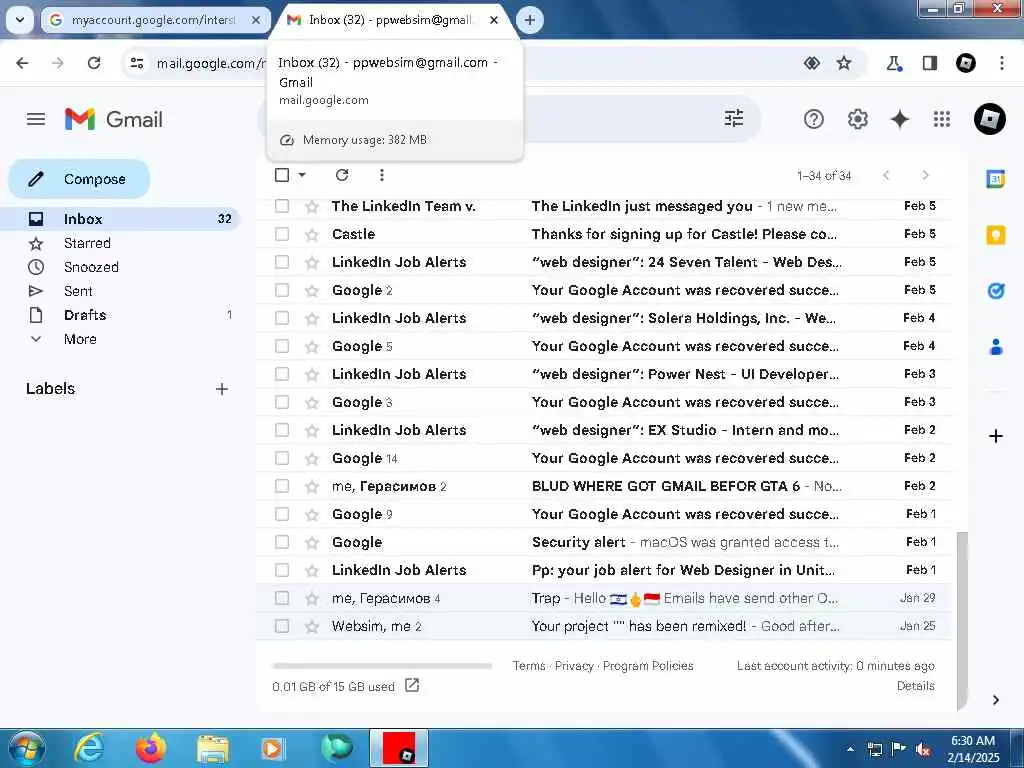Star the Castle email
The image size is (1024, 768).
pyautogui.click(x=312, y=234)
